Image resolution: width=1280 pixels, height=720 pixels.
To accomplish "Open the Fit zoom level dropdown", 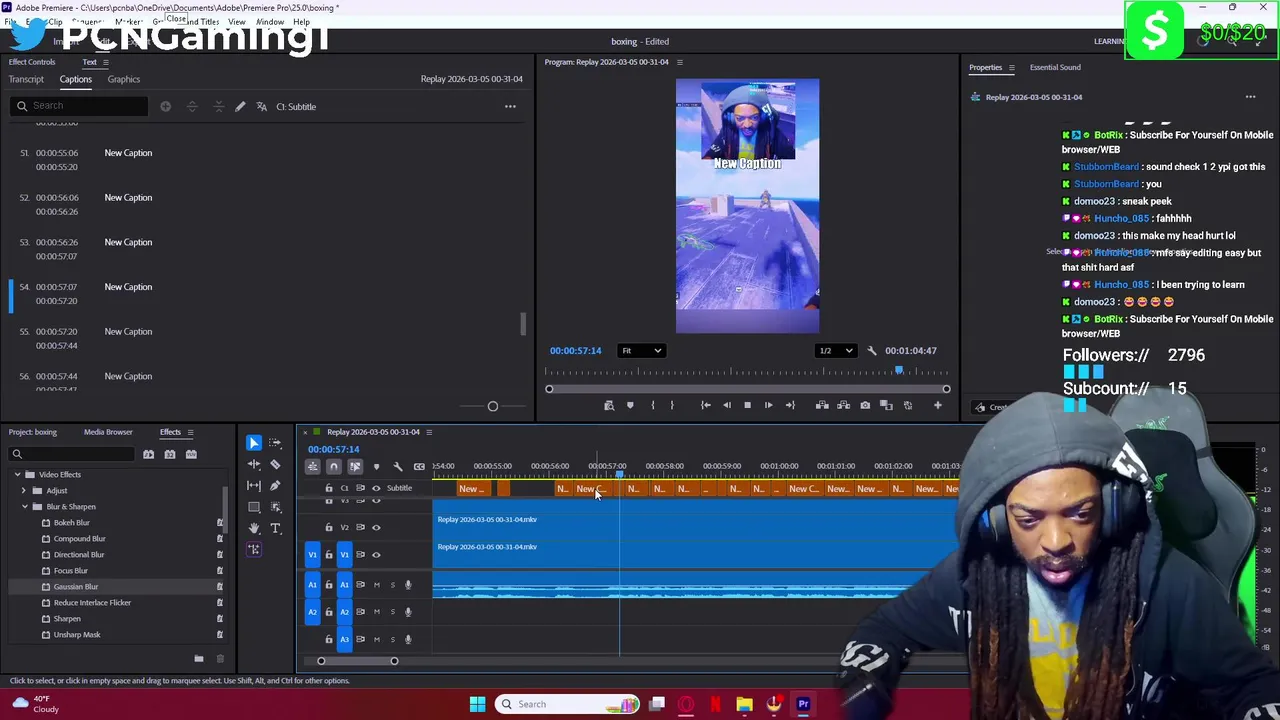I will point(641,351).
